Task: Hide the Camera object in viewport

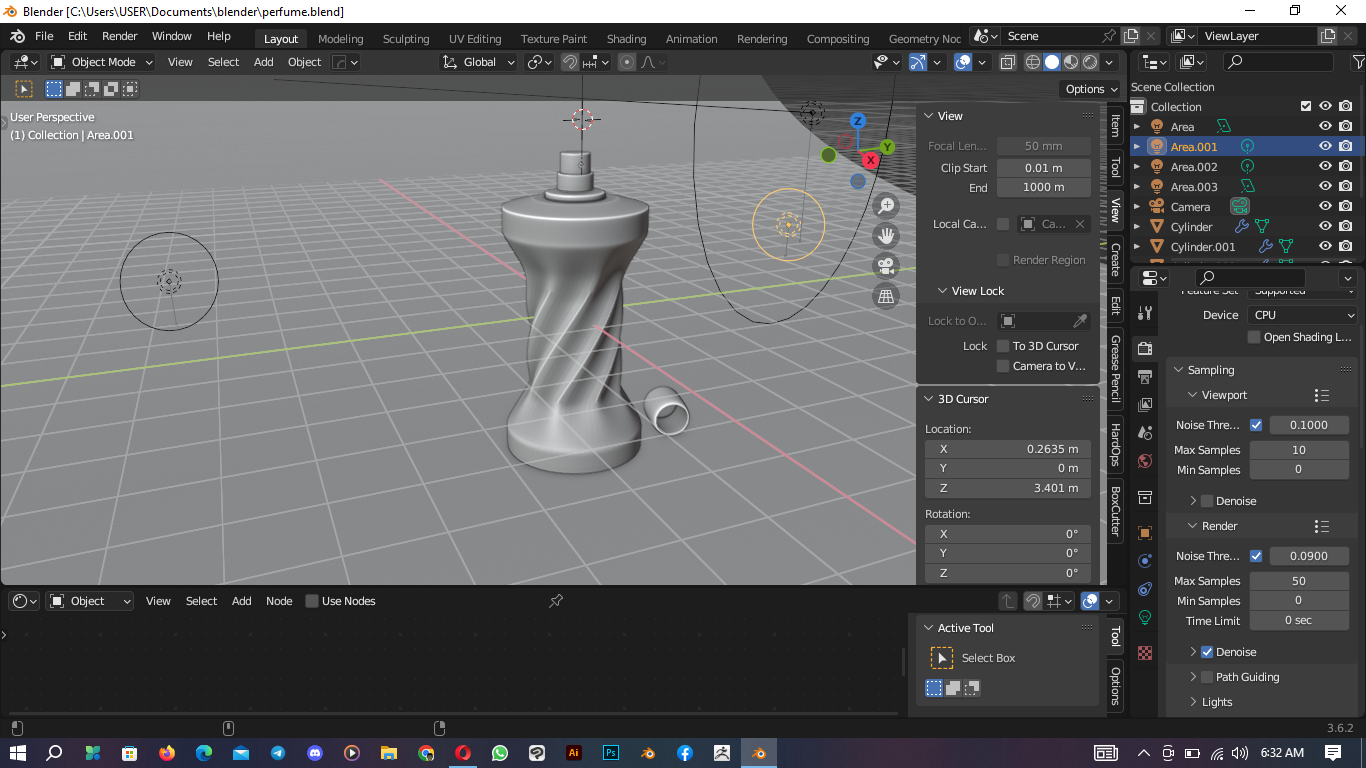Action: pos(1325,207)
